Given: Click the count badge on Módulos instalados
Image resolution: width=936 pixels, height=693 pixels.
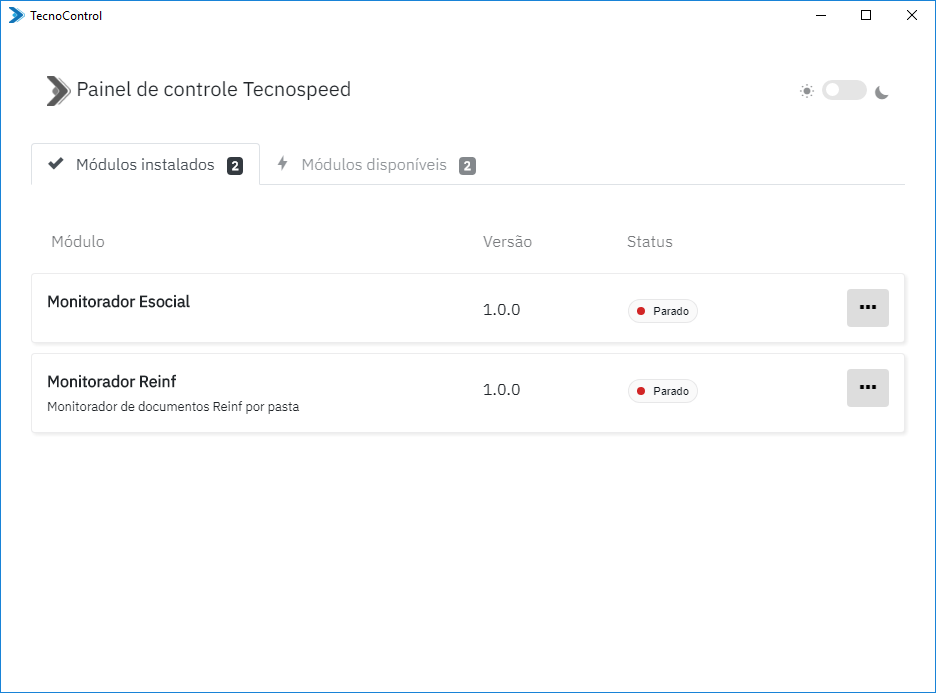Looking at the screenshot, I should click(235, 165).
